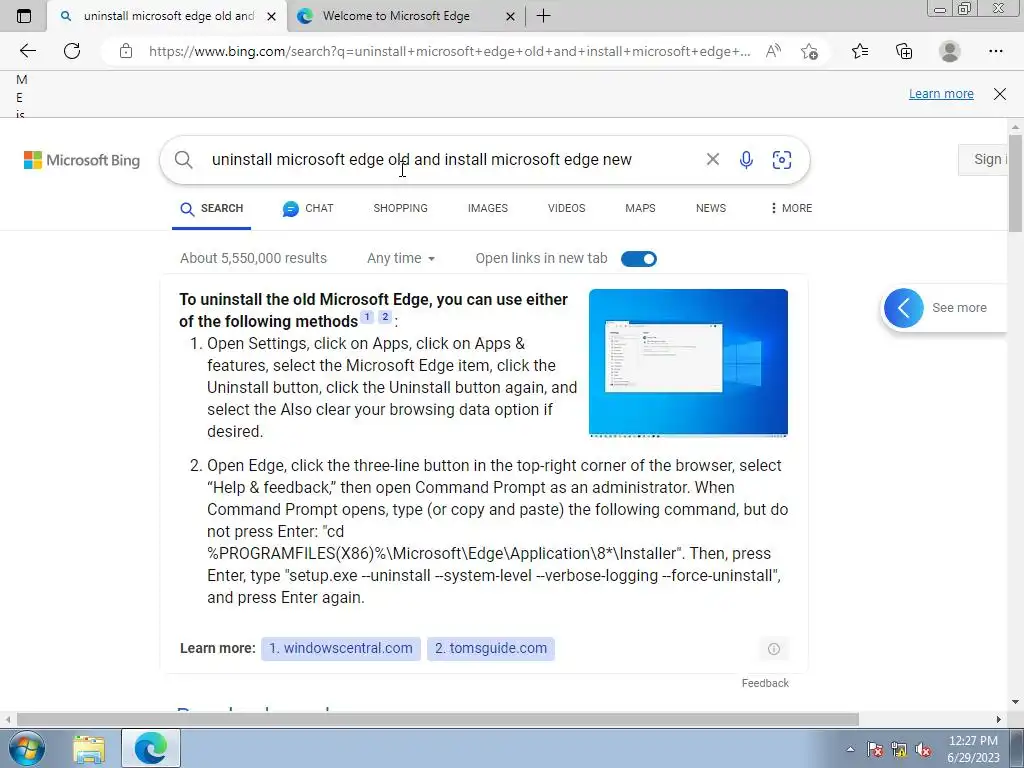This screenshot has height=768, width=1024.
Task: Clear the Bing search query
Action: coord(712,159)
